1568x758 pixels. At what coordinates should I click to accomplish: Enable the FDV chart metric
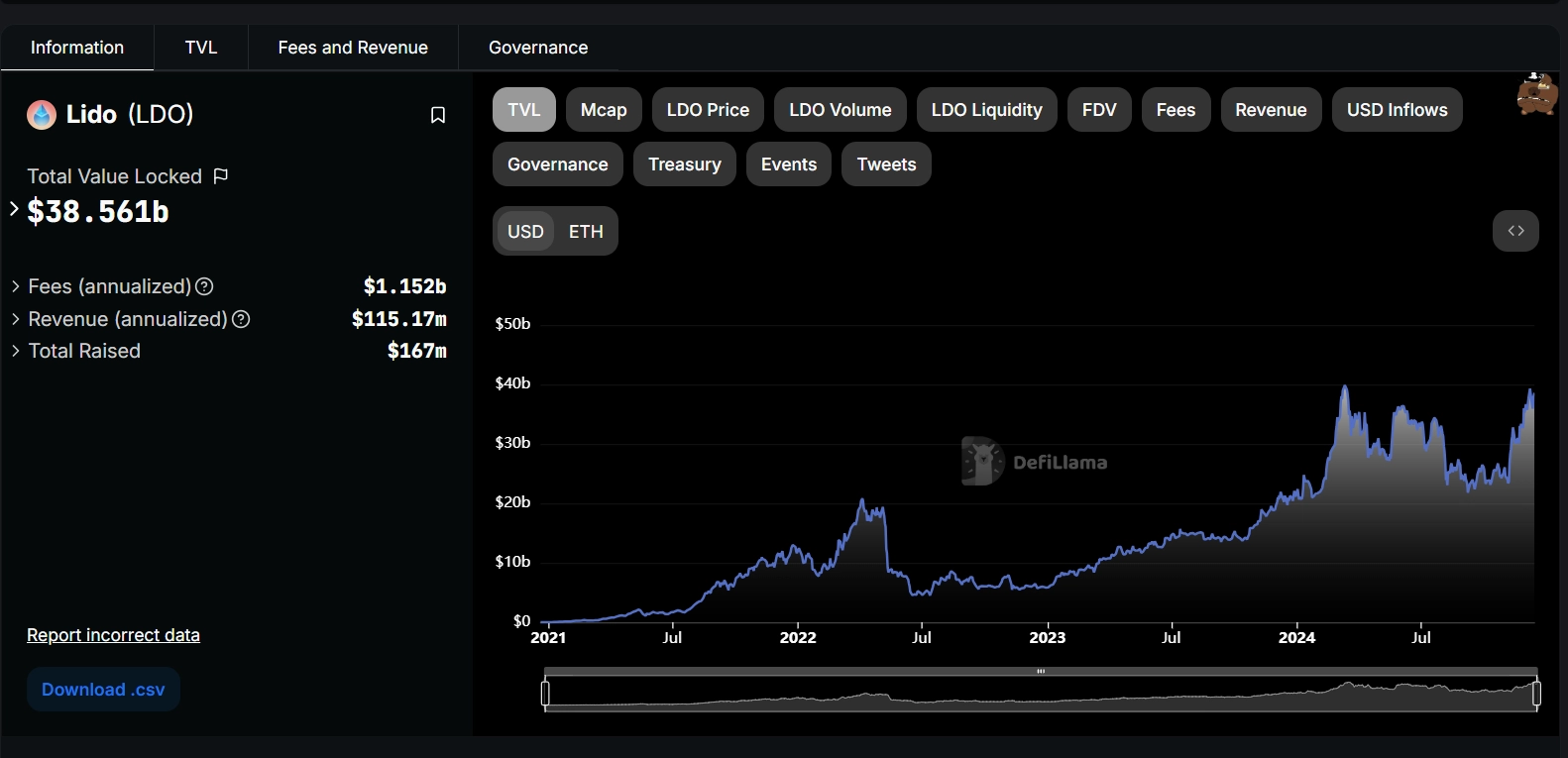point(1099,110)
